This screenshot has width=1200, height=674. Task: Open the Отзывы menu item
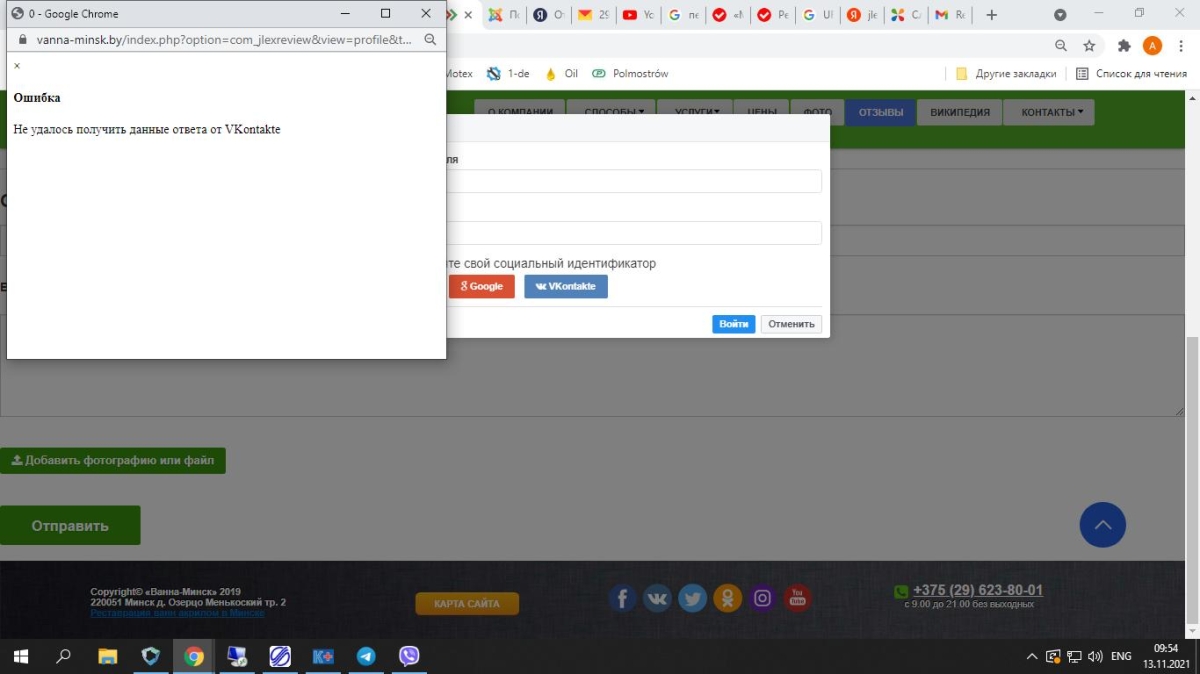pyautogui.click(x=880, y=112)
